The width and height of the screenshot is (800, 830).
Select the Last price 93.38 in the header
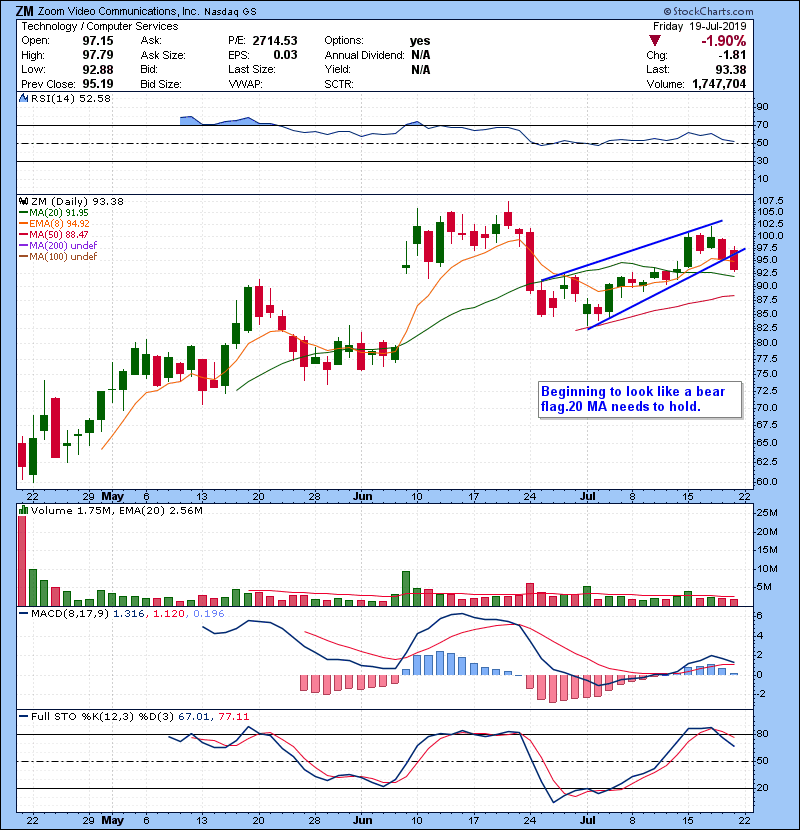click(731, 69)
